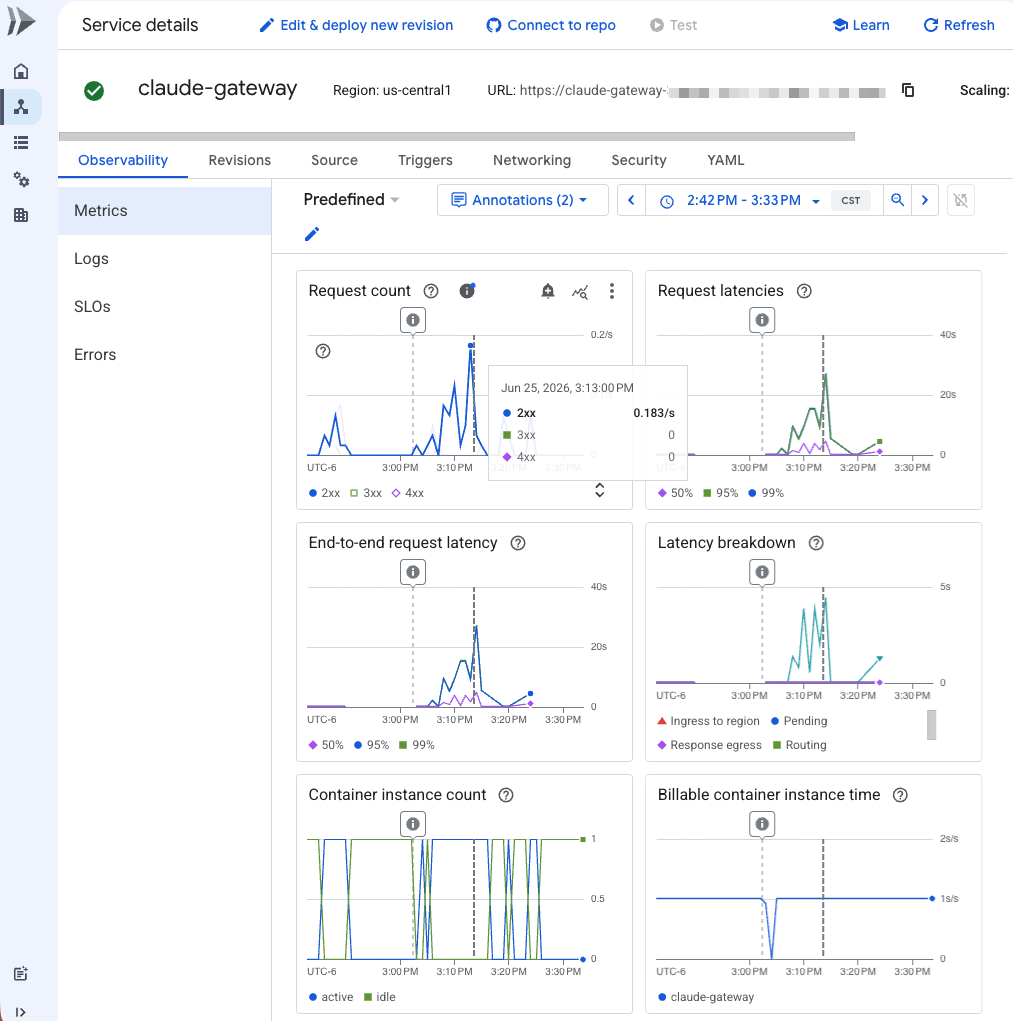
Task: Go to previous time range
Action: pos(631,200)
